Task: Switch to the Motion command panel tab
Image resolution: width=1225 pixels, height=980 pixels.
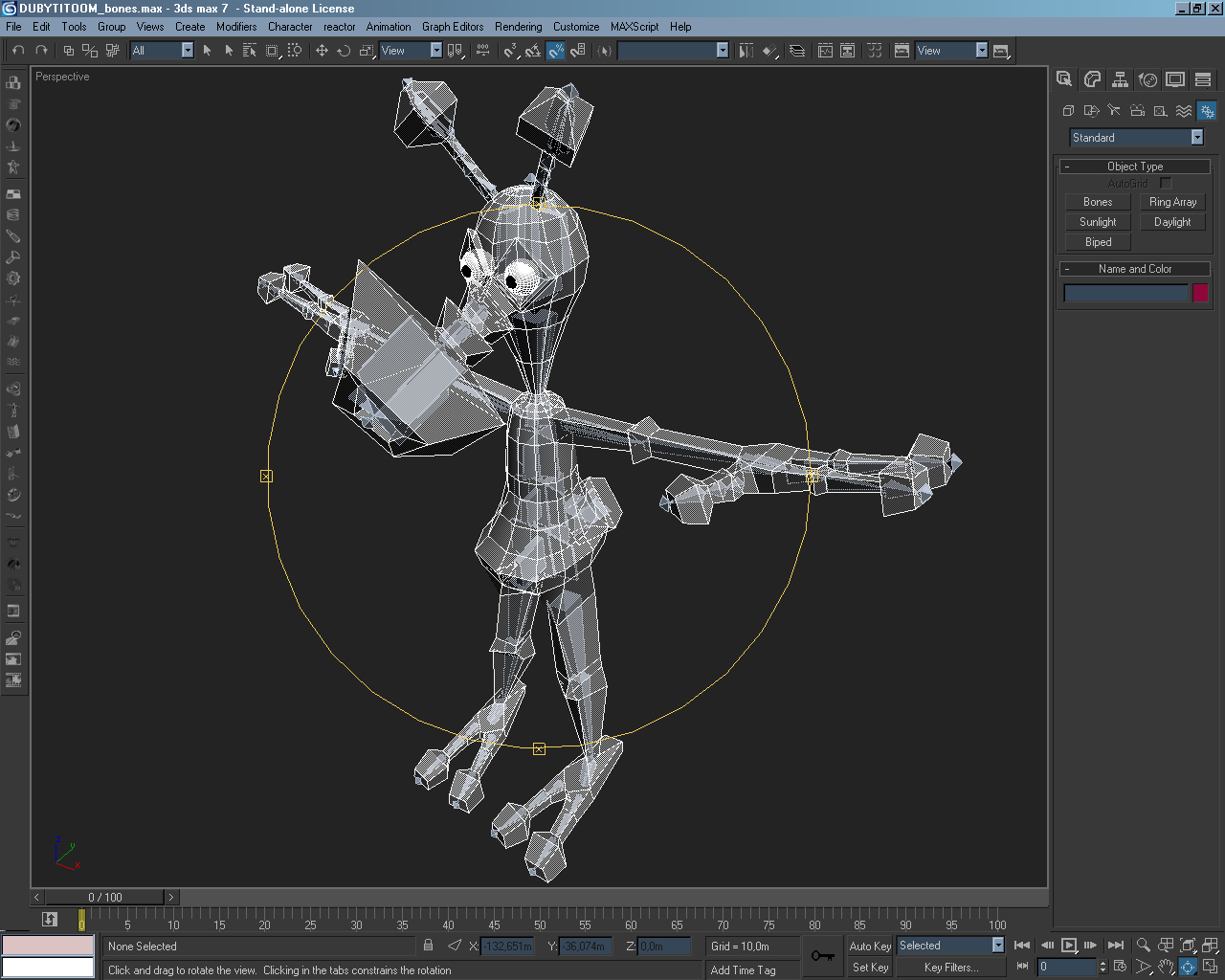Action: tap(1147, 79)
